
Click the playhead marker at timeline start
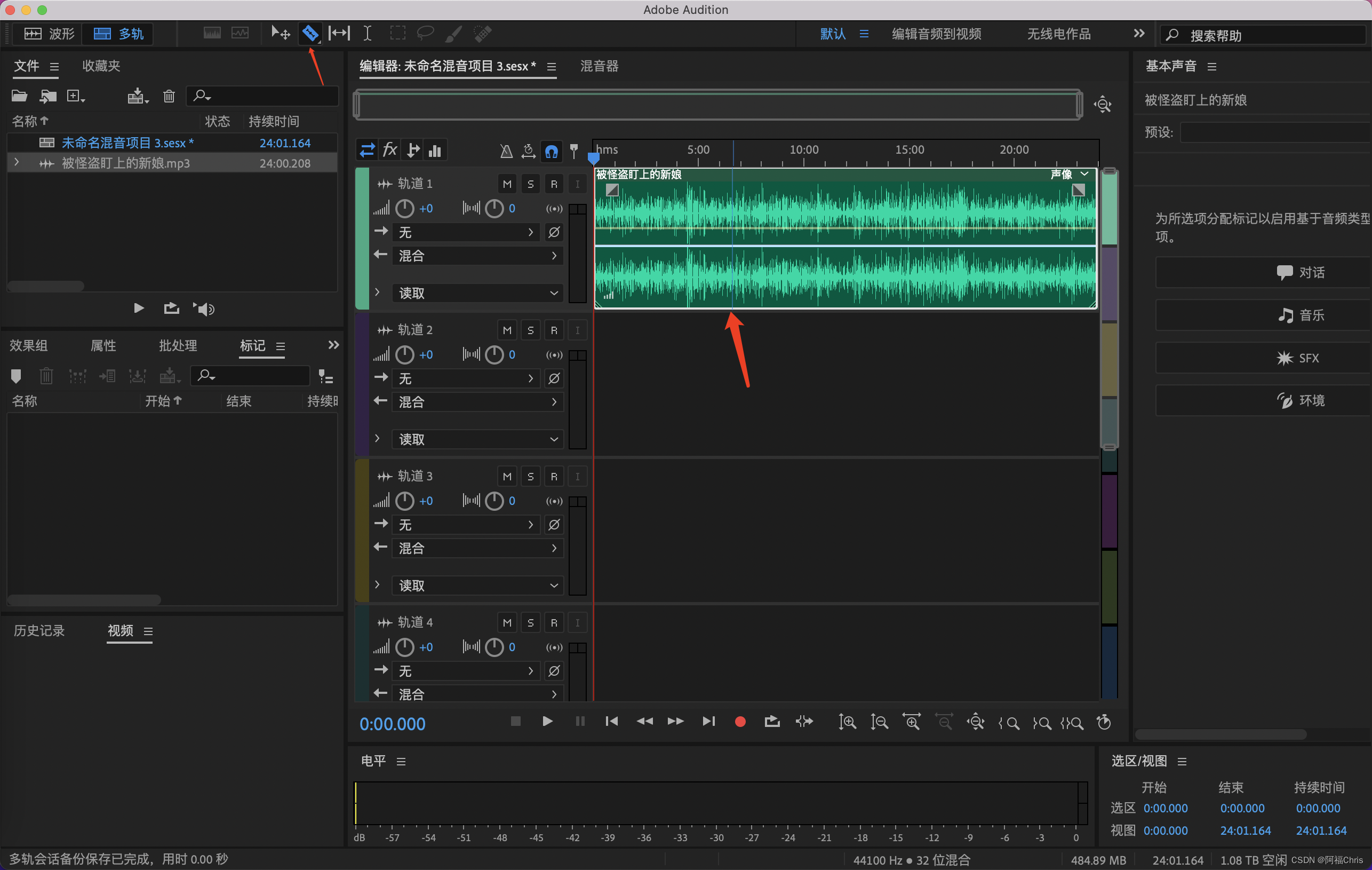click(x=594, y=158)
